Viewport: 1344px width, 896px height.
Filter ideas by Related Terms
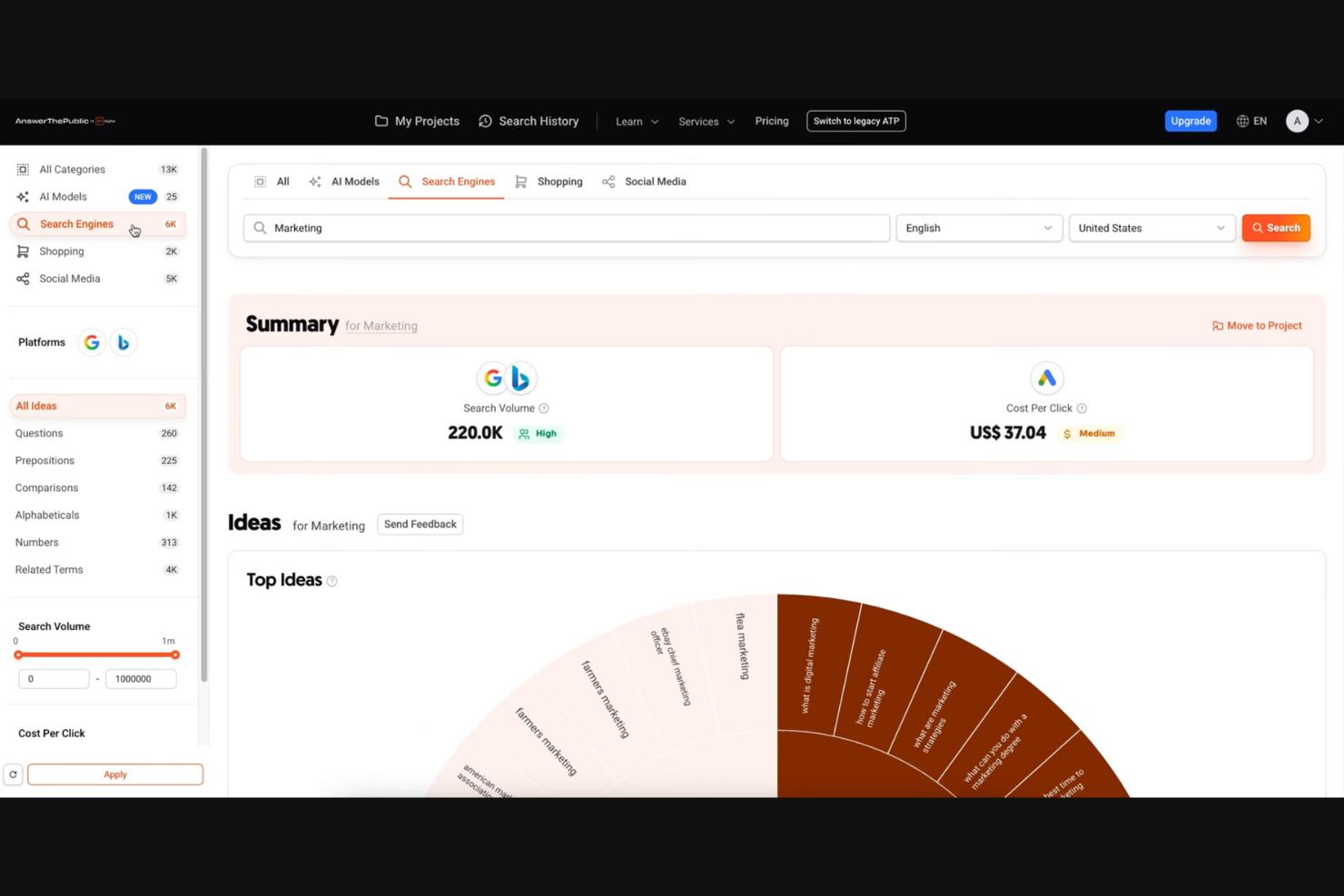pyautogui.click(x=97, y=569)
